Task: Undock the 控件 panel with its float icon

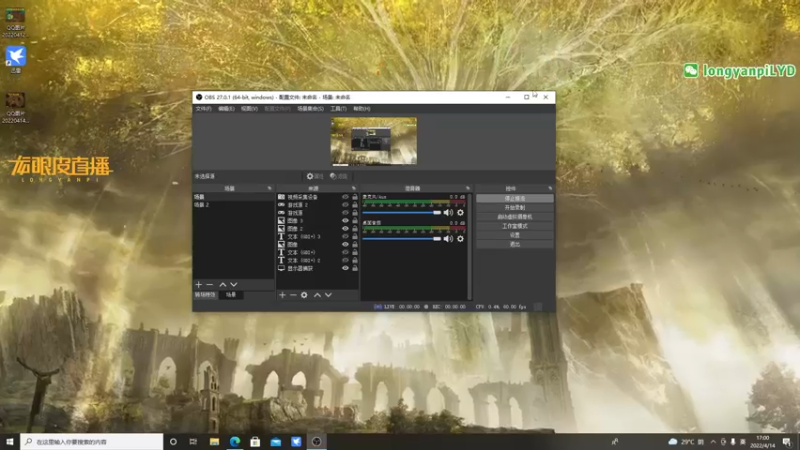Action: coord(550,188)
